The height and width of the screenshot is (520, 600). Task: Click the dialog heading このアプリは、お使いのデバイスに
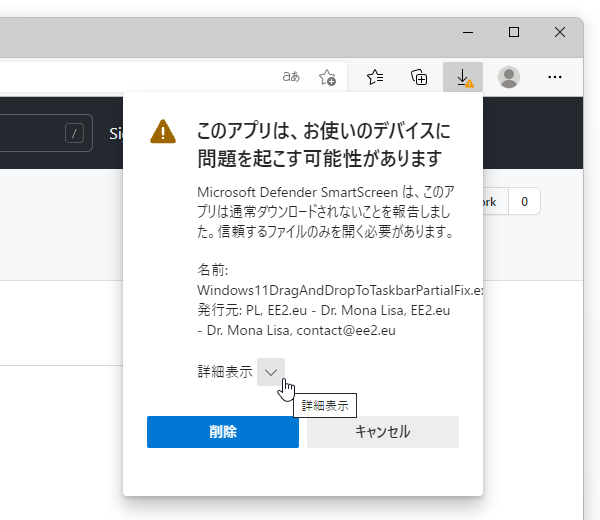[324, 131]
